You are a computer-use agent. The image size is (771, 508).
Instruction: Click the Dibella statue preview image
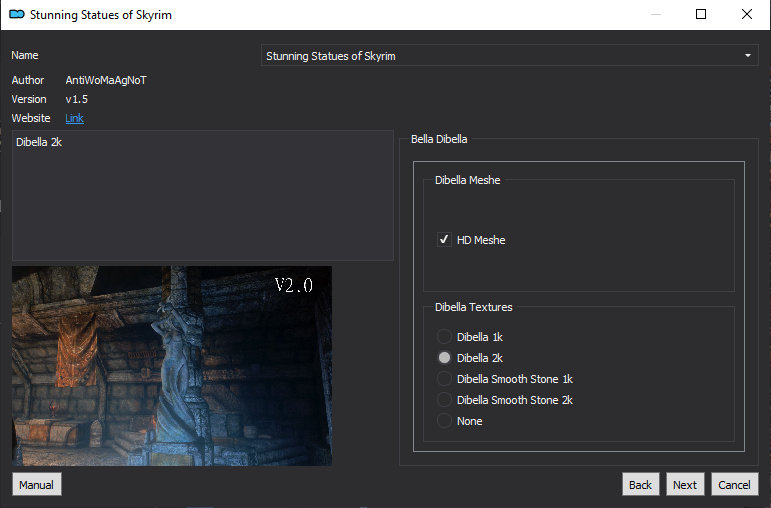point(172,366)
